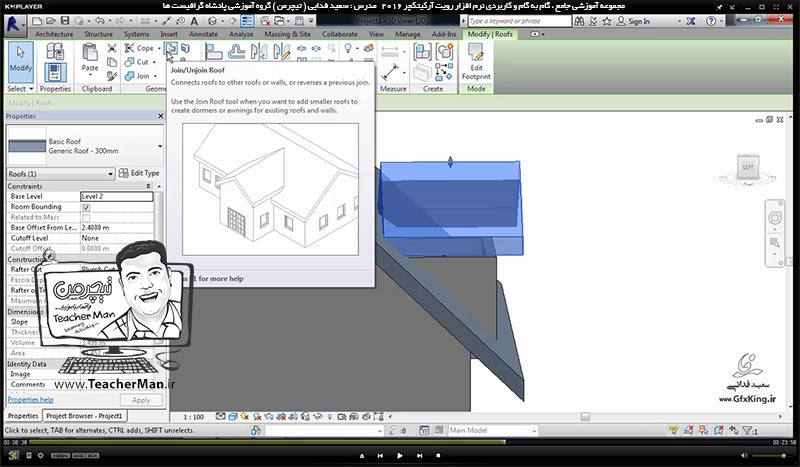Click the Align tool icon in Modify panel
800x467 pixels.
pos(213,52)
